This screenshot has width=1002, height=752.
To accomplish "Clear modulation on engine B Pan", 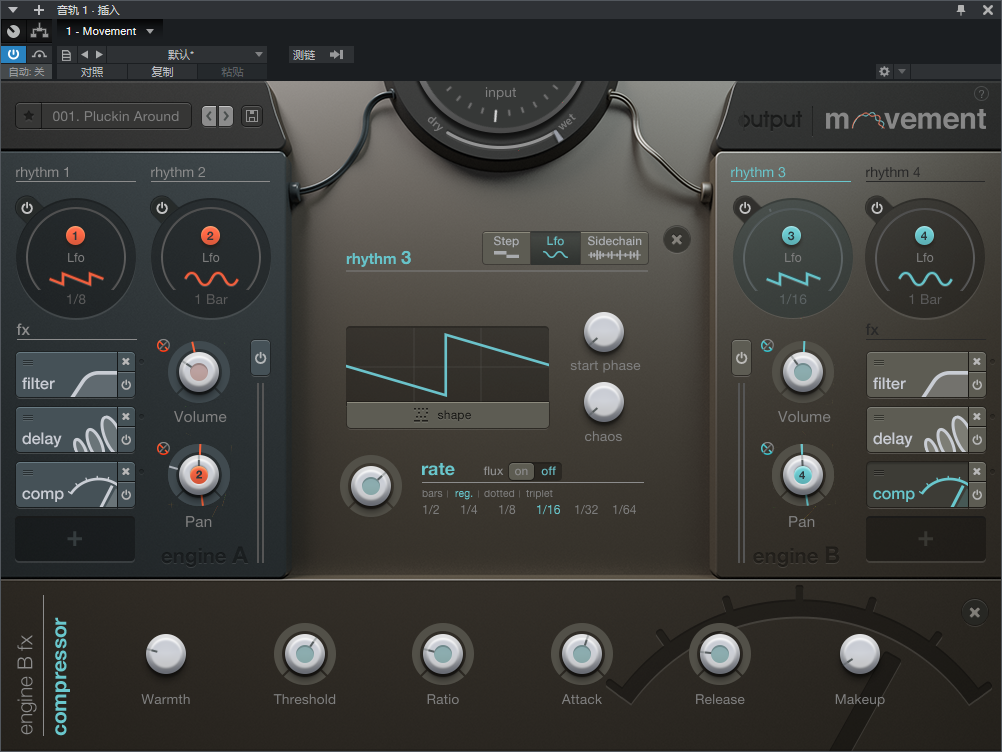I will click(767, 449).
